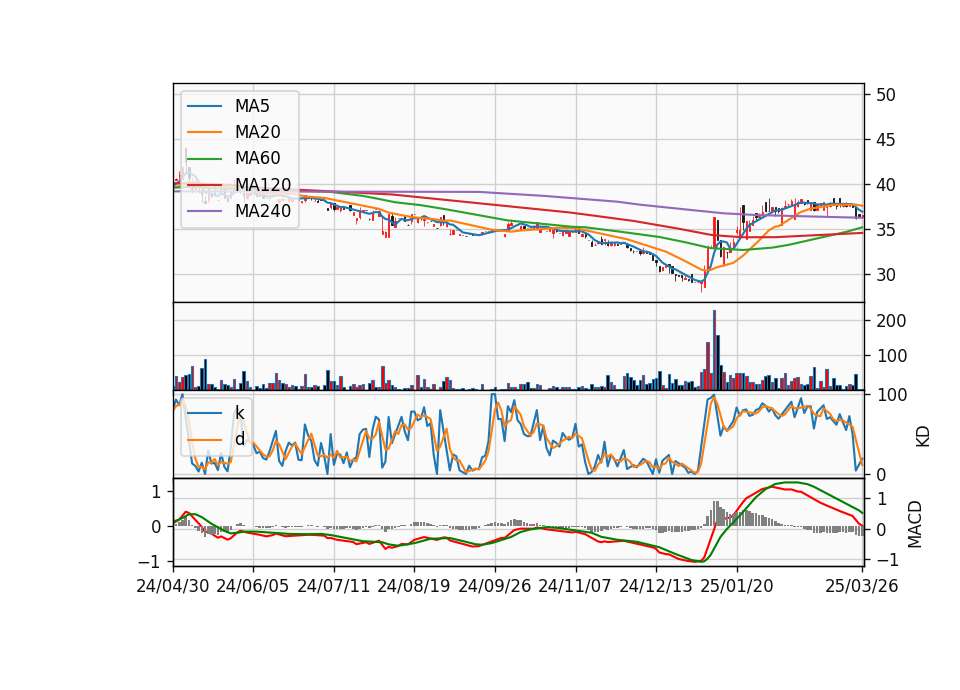Click the blue MA5 legend line sample
The image size is (960, 690).
coord(204,106)
